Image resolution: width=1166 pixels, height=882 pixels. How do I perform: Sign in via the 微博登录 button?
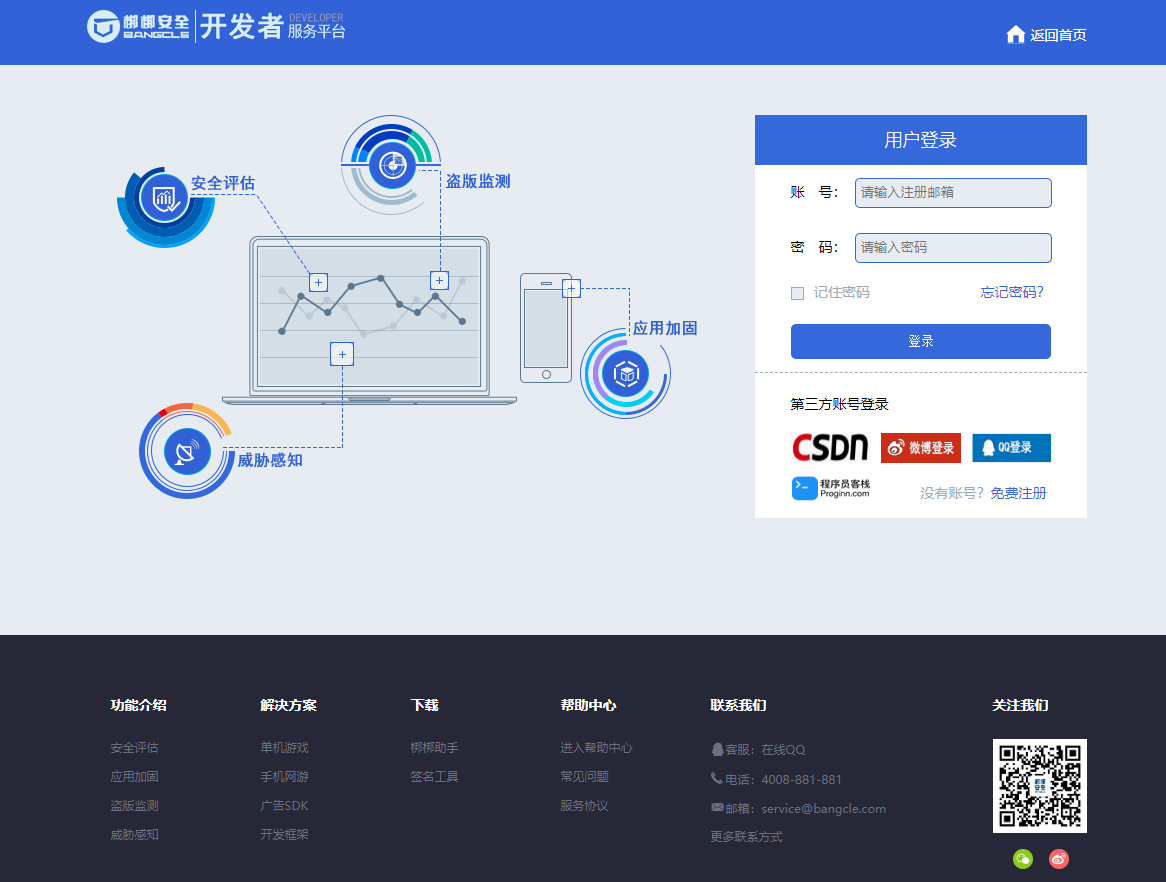click(920, 448)
